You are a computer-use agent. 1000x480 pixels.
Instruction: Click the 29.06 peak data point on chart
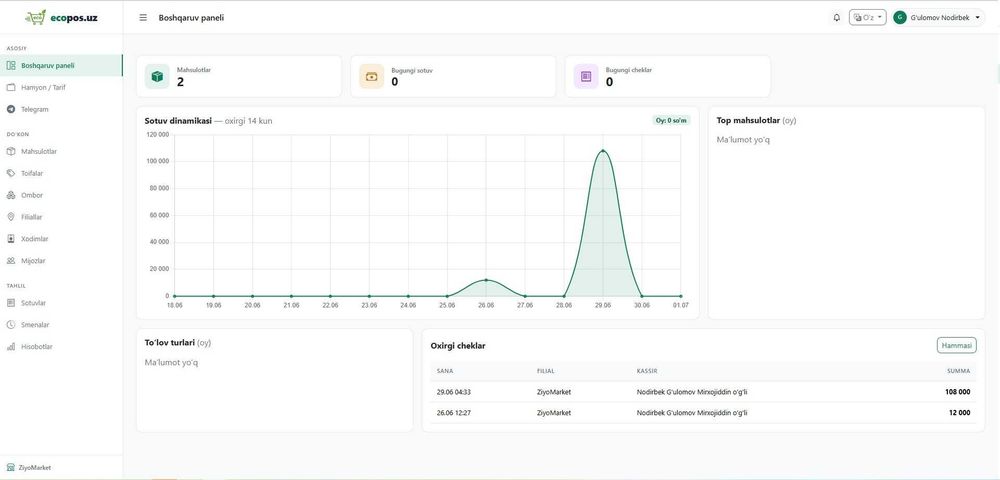coord(603,151)
